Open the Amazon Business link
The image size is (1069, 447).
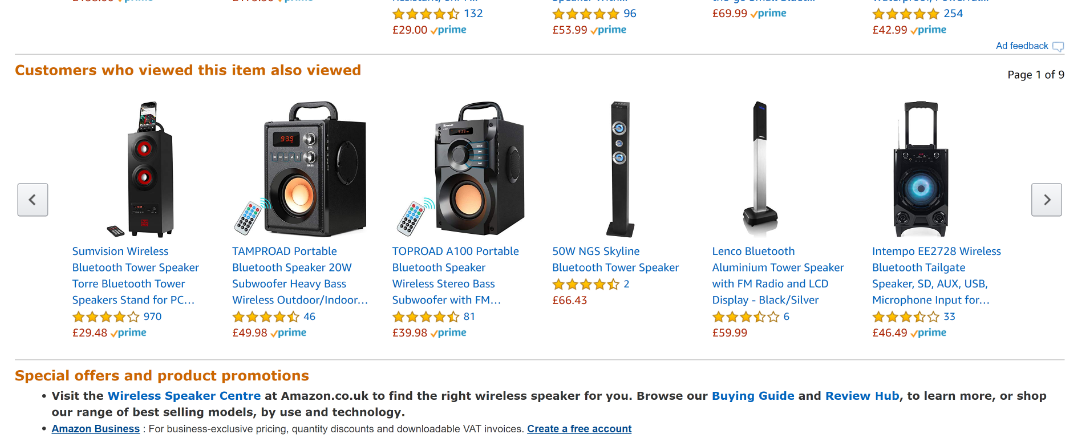[95, 429]
